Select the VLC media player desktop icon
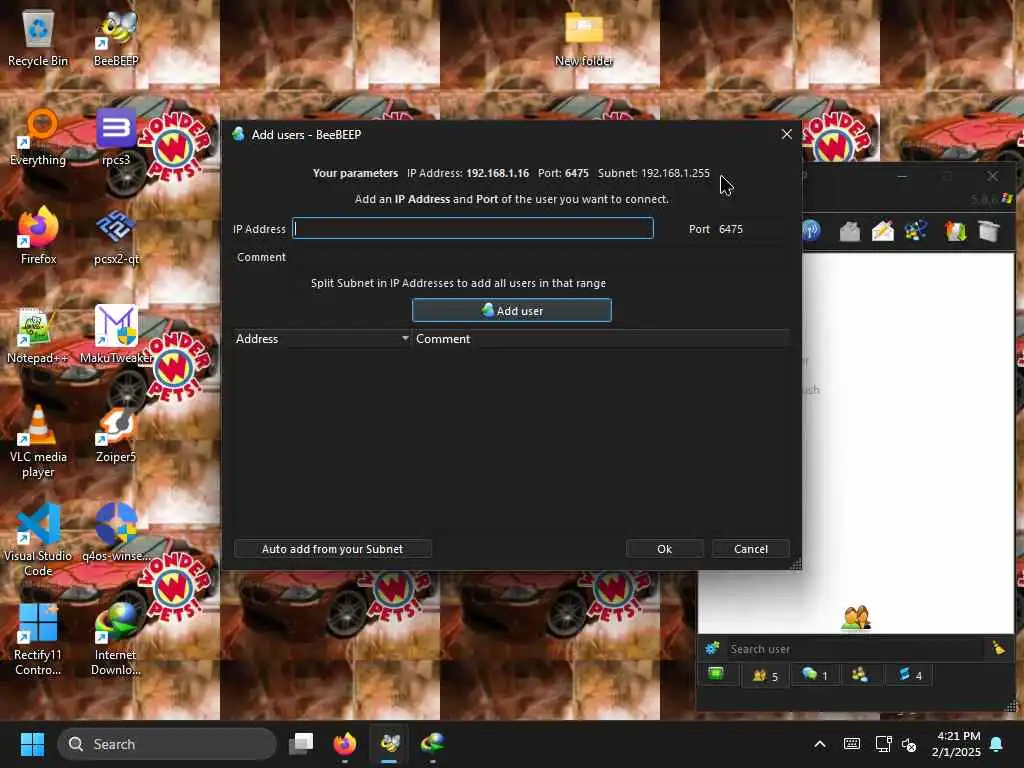 coord(38,442)
